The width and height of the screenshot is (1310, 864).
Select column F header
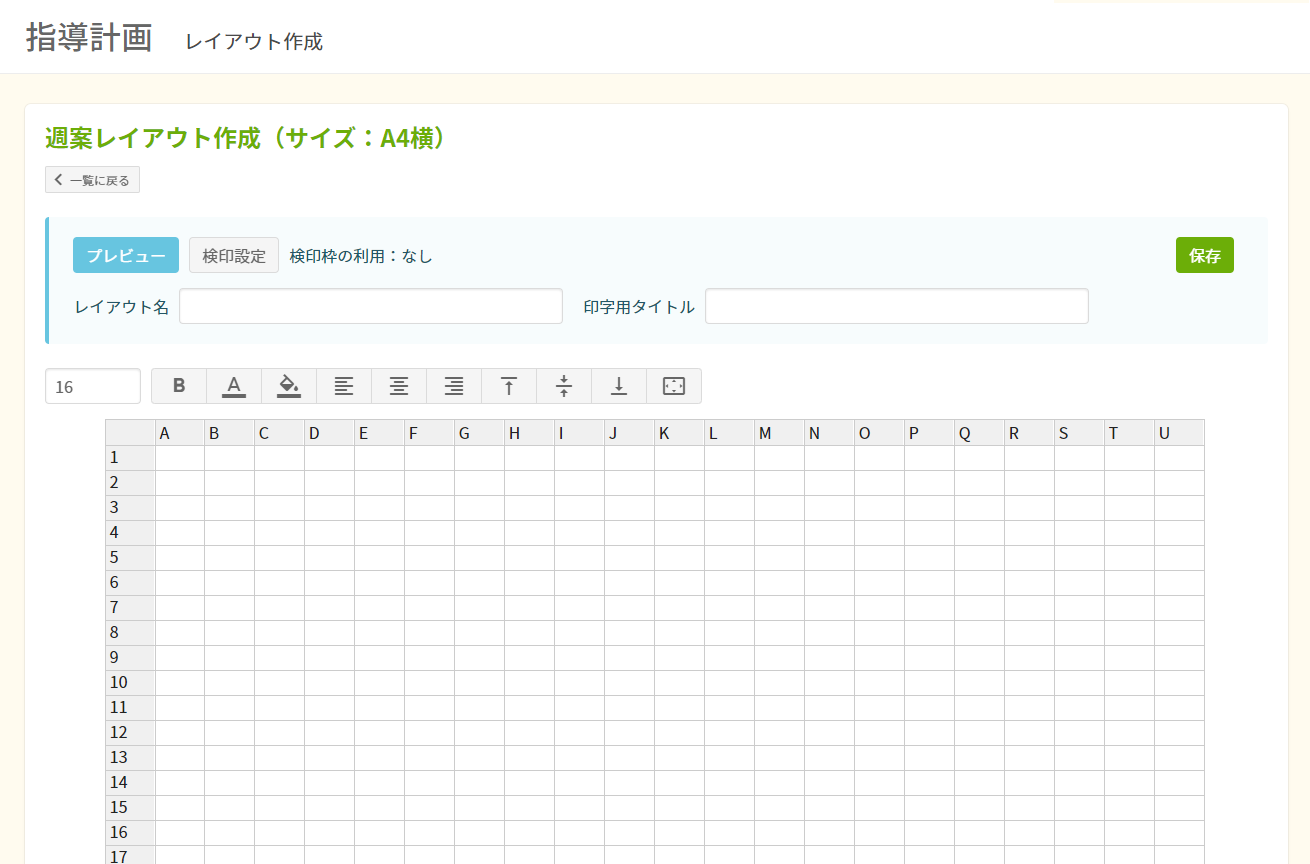430,433
